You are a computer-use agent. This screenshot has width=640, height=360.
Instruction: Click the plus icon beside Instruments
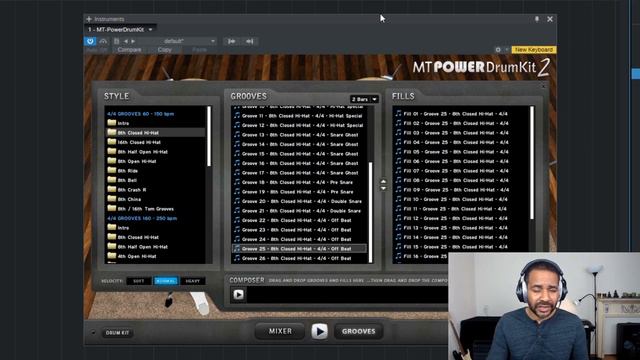pyautogui.click(x=89, y=19)
